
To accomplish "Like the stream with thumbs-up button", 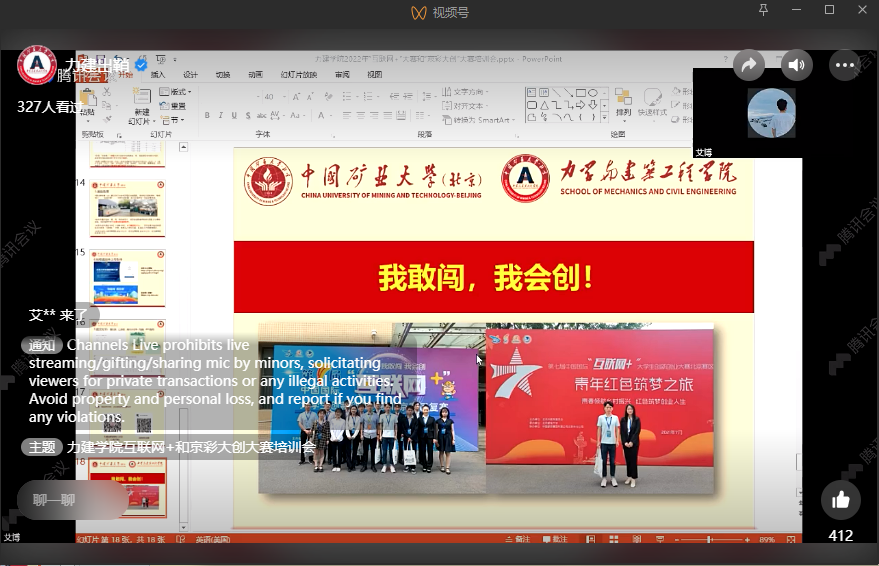I will pos(840,500).
